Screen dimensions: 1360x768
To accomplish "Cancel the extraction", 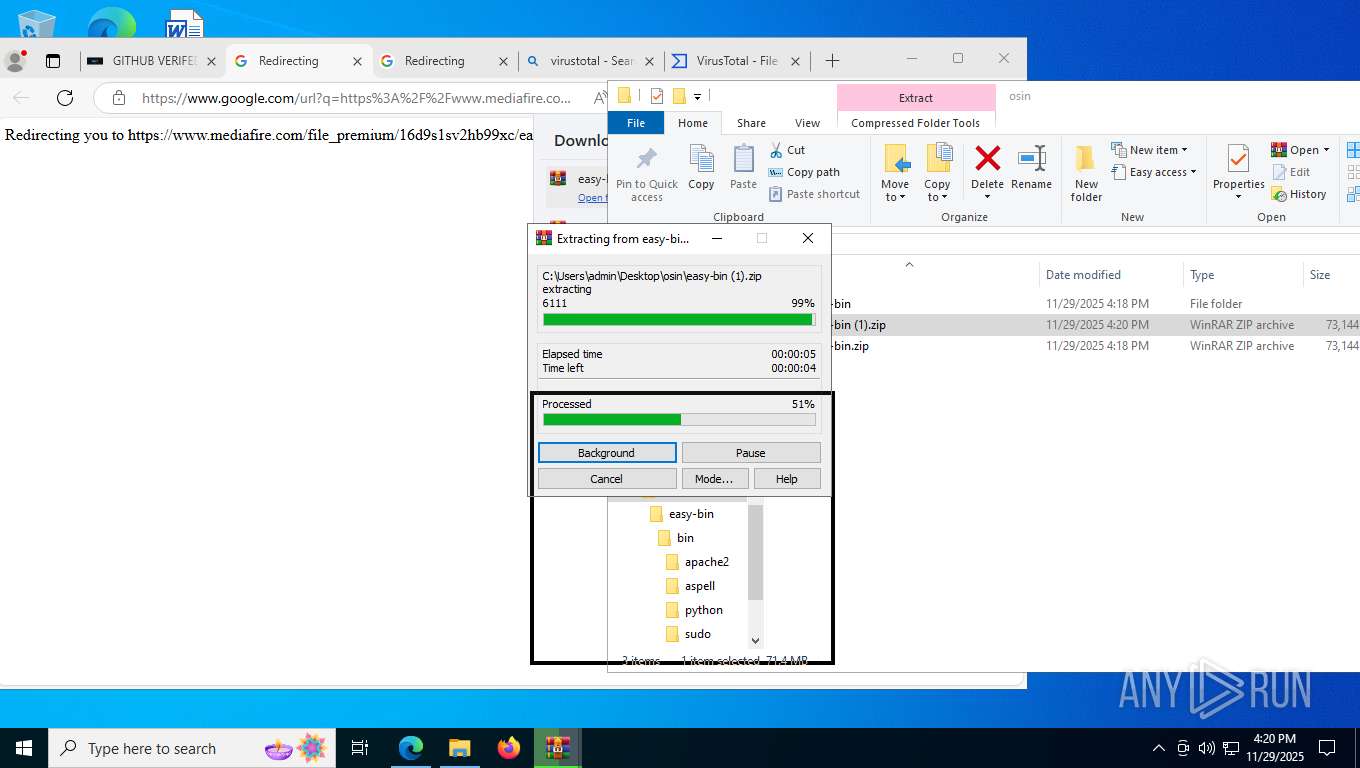I will 607,479.
